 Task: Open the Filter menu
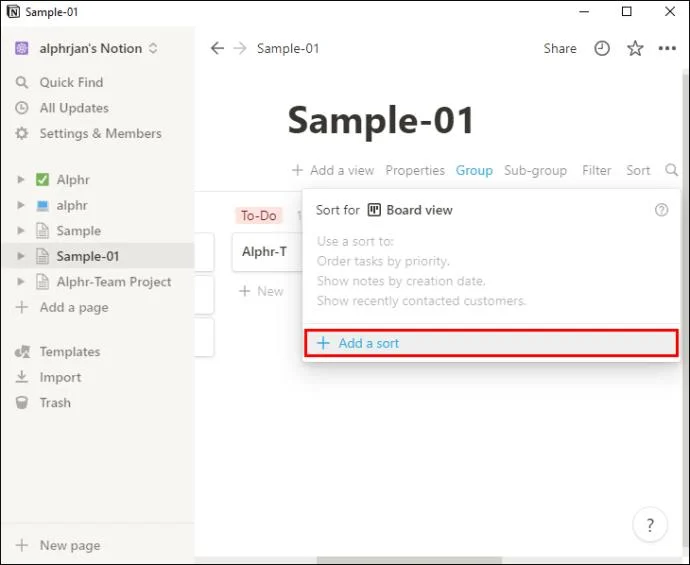(596, 170)
